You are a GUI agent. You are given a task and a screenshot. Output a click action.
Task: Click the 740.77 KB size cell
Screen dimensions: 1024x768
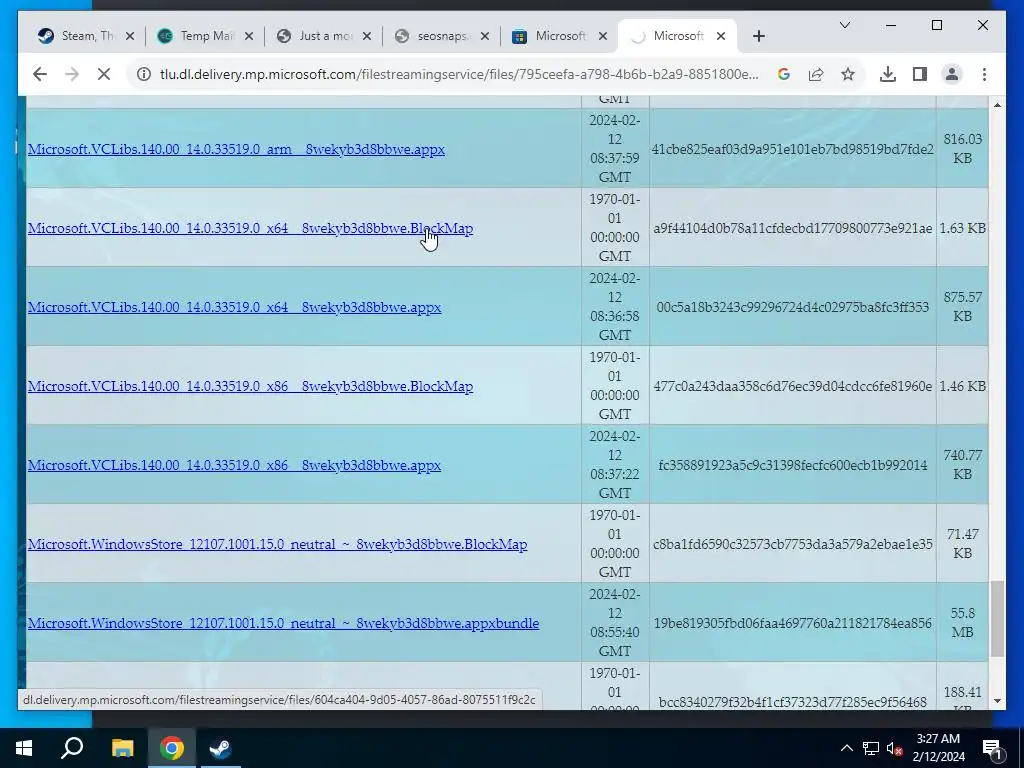point(963,465)
